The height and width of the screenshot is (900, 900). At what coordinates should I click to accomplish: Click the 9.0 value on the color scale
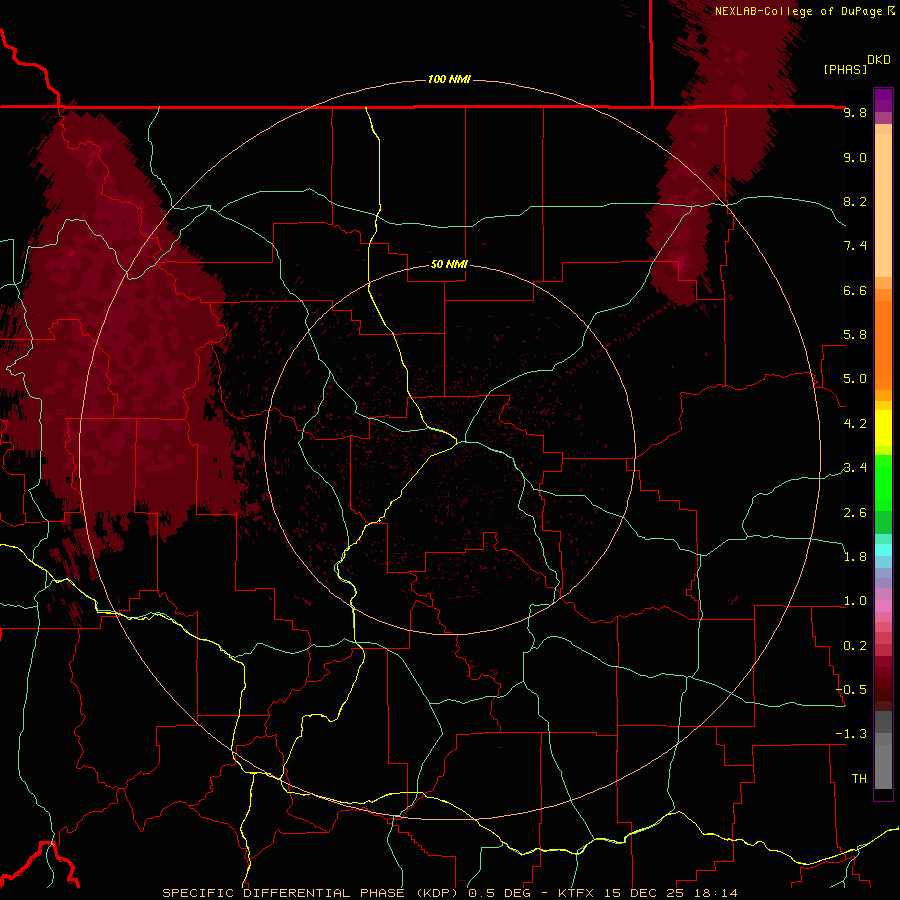[855, 158]
